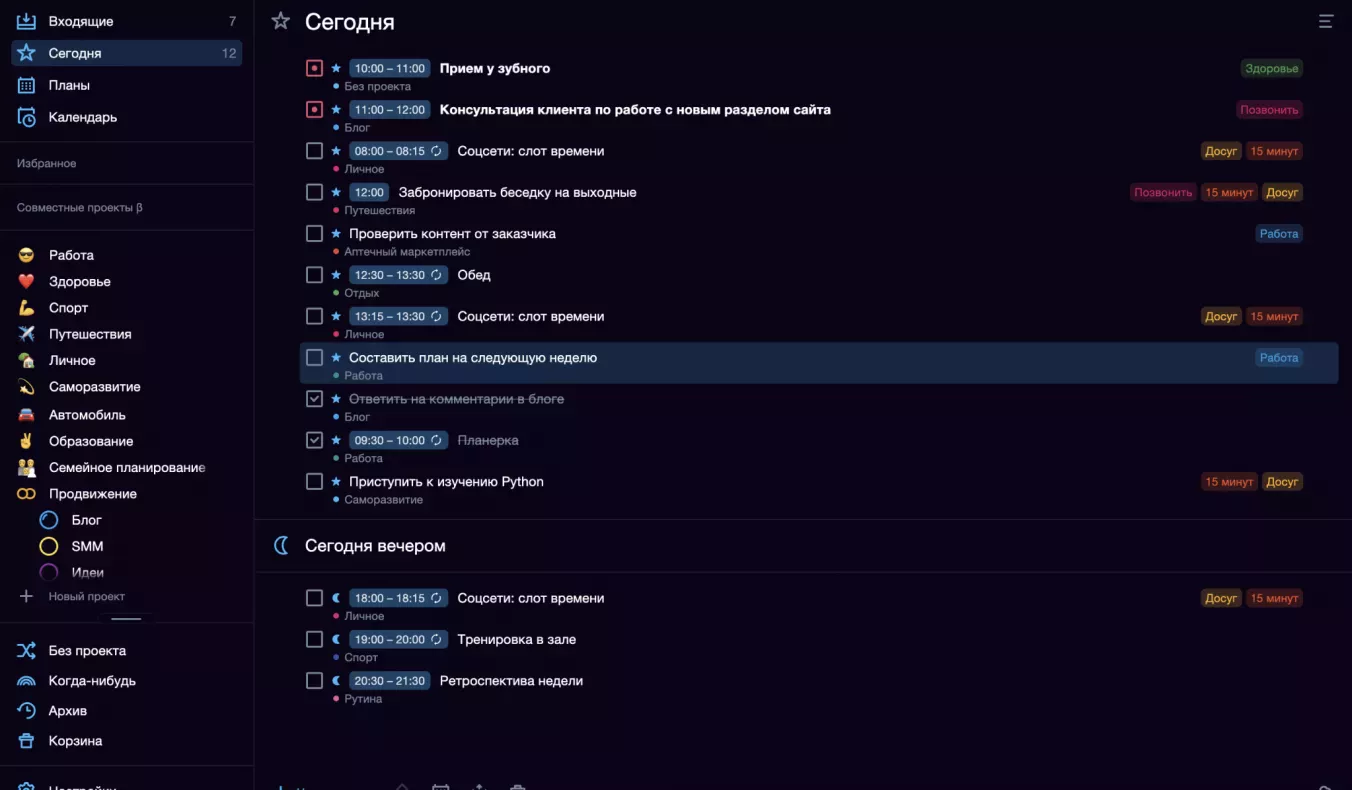Select purple Идеи project circle
The image size is (1352, 790).
tap(48, 572)
